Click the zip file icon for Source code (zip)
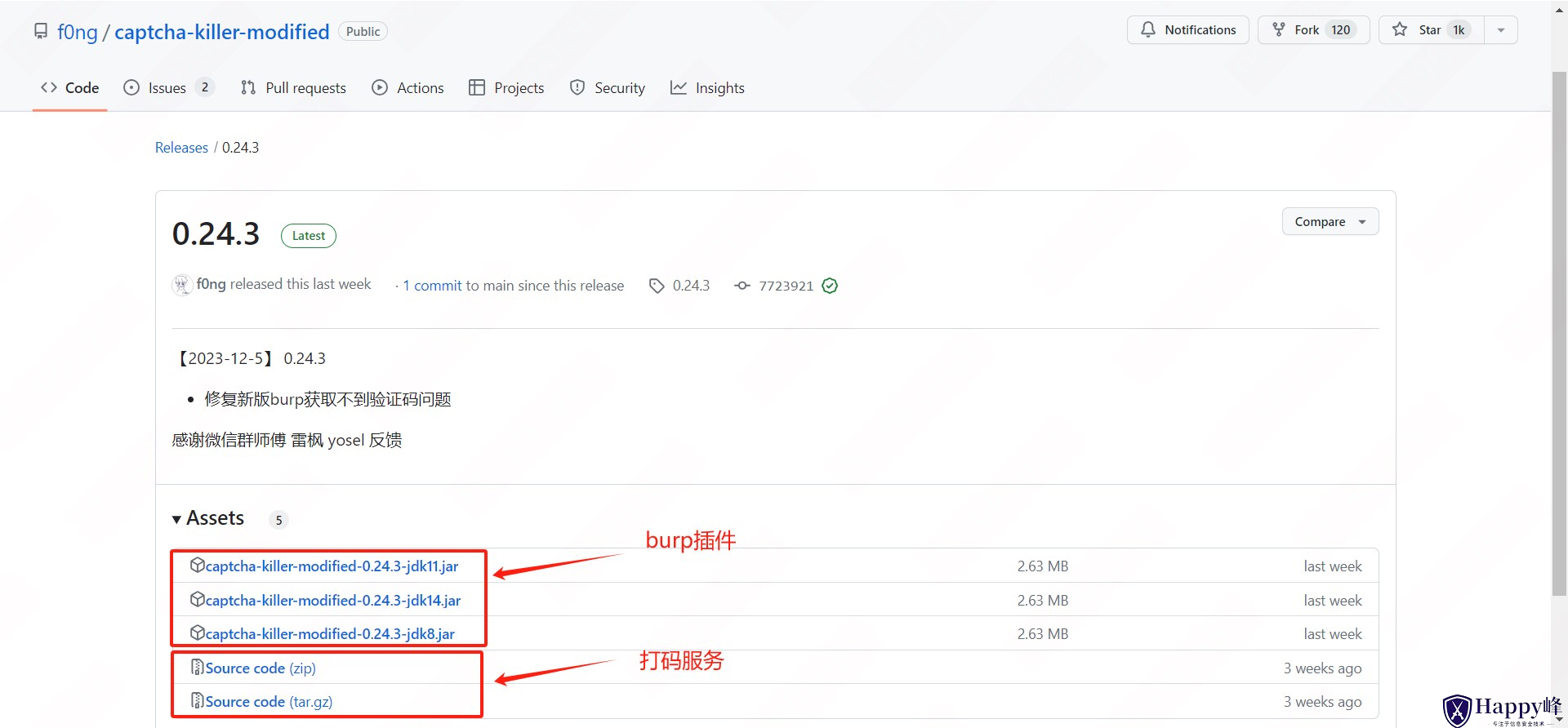 coord(197,667)
